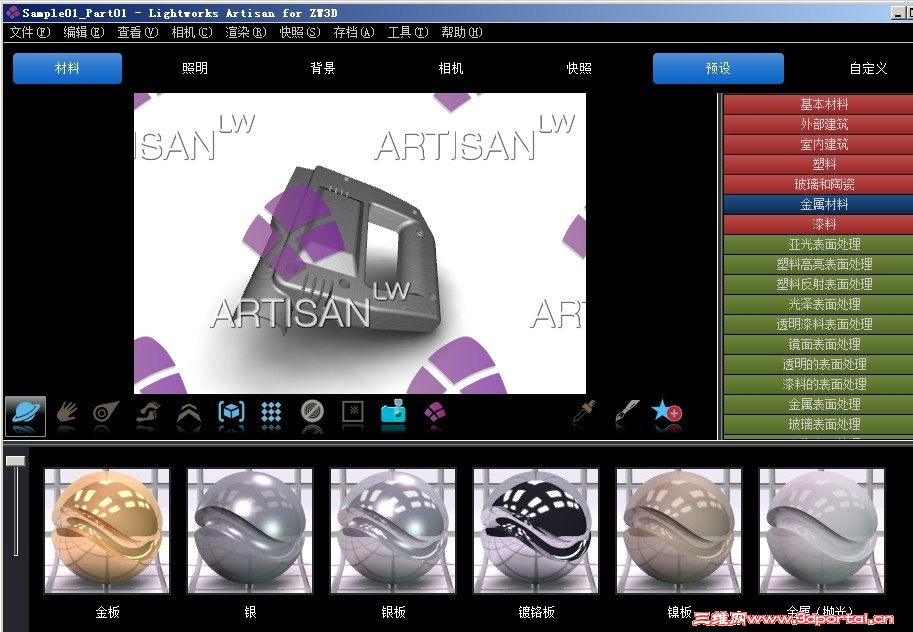Select the 预设 presets button
The width and height of the screenshot is (913, 632).
pos(719,68)
